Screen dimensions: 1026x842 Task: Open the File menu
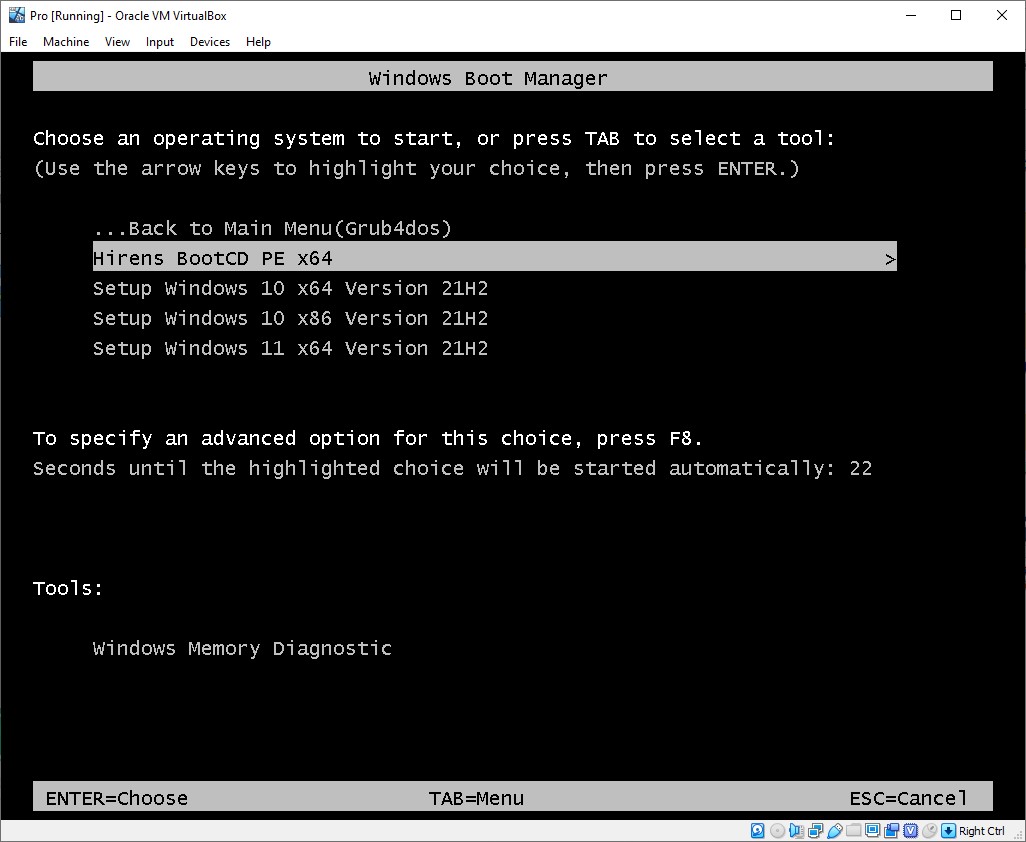(18, 42)
